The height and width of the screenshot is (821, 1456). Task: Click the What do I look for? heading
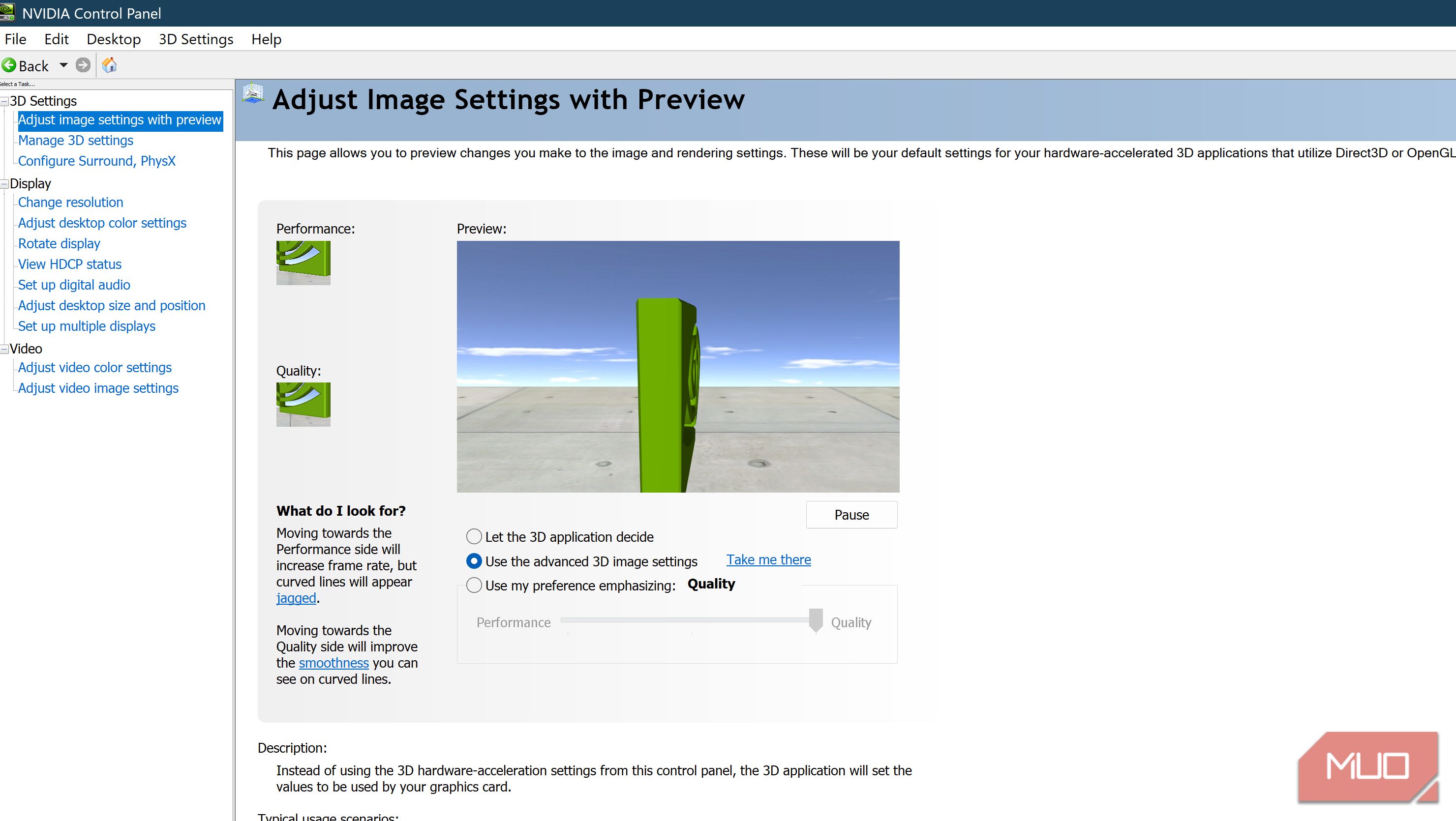[x=341, y=511]
